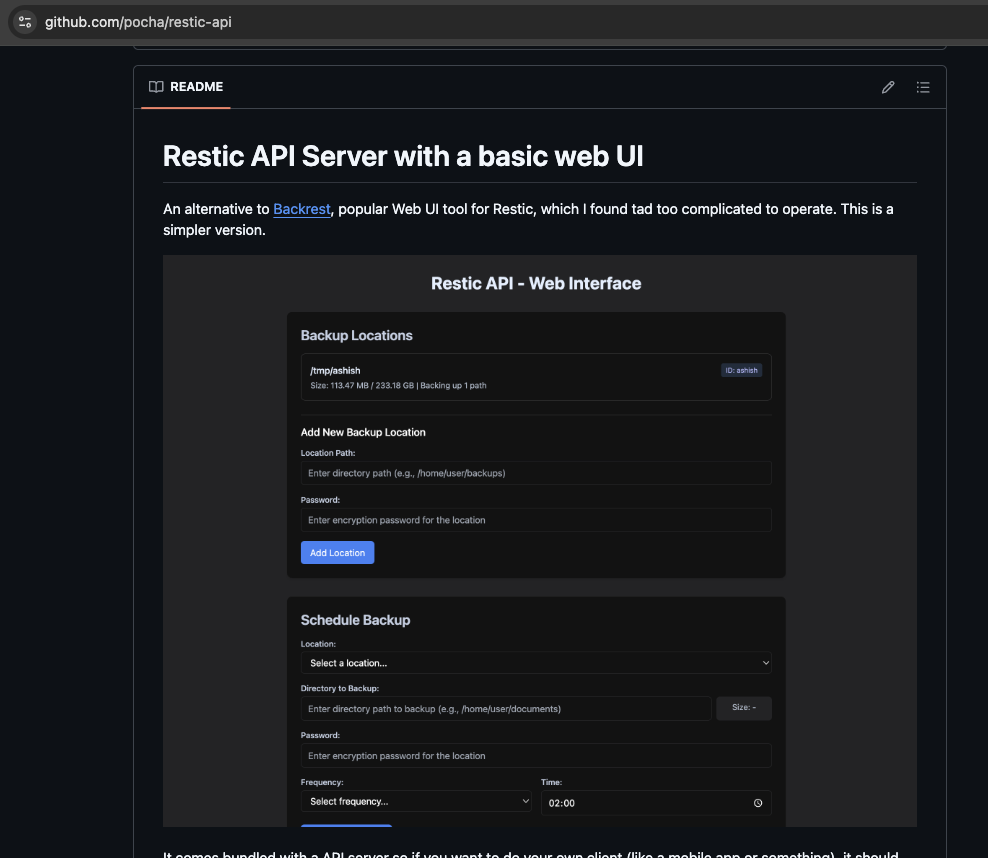
Task: Edit README with the pencil icon
Action: click(x=888, y=87)
